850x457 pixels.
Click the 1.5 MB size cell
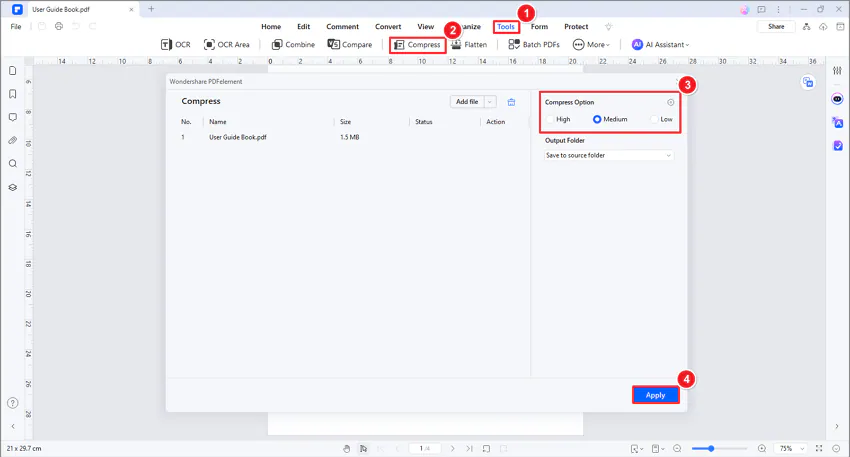(350, 137)
